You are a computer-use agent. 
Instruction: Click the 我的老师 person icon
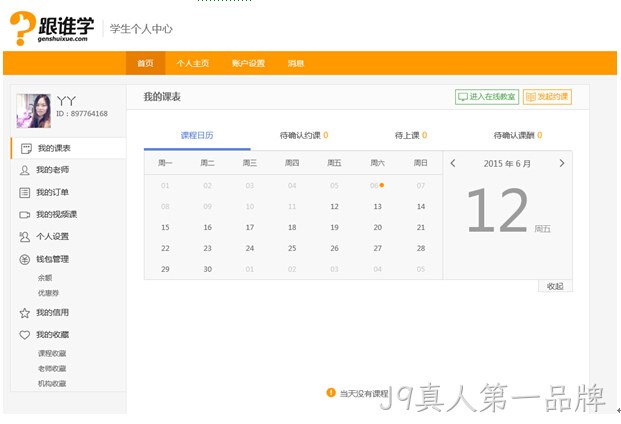(x=25, y=170)
